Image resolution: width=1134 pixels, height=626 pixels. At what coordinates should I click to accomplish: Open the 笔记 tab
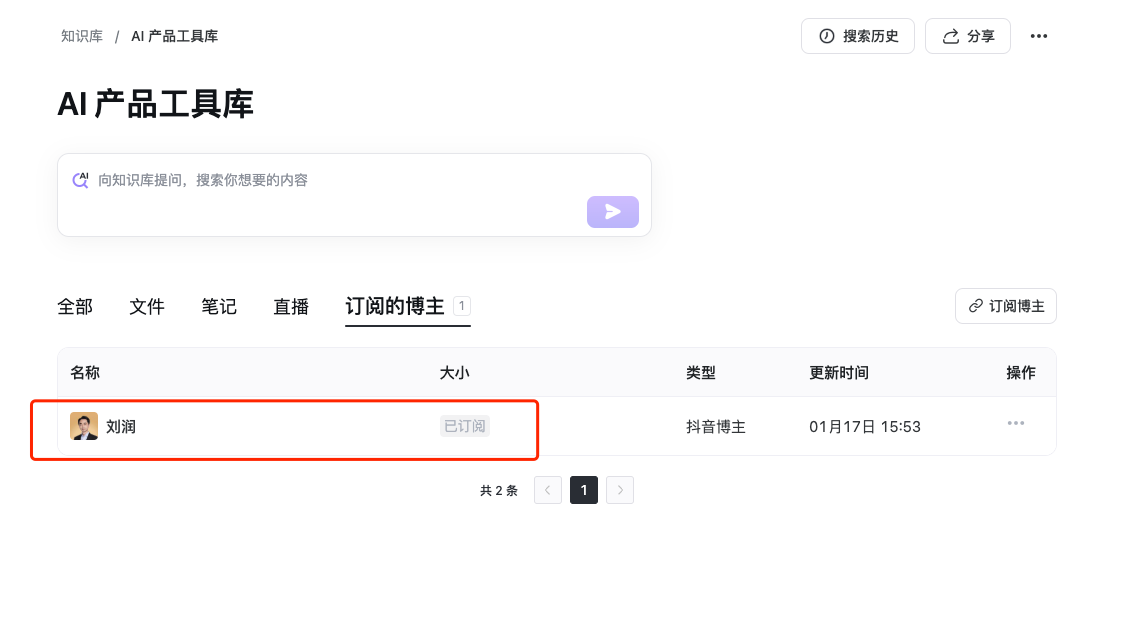point(219,307)
